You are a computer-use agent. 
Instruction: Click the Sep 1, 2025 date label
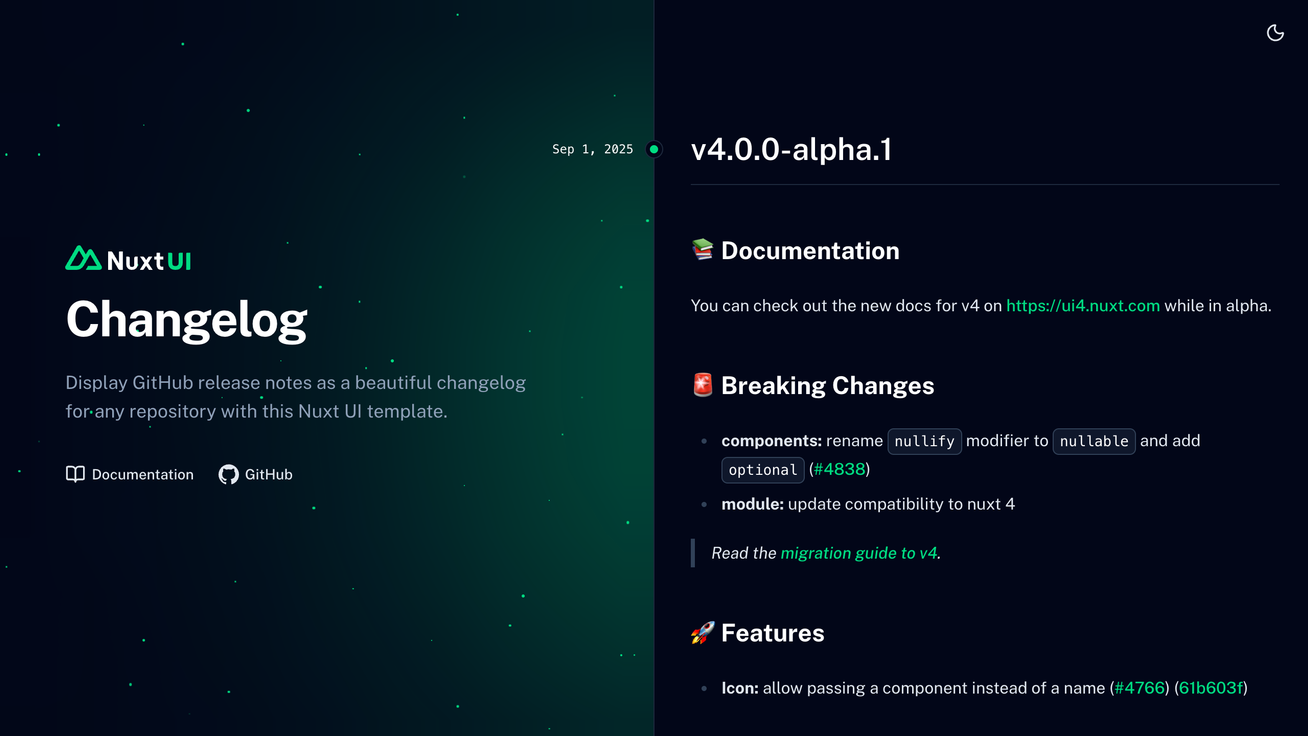click(592, 149)
